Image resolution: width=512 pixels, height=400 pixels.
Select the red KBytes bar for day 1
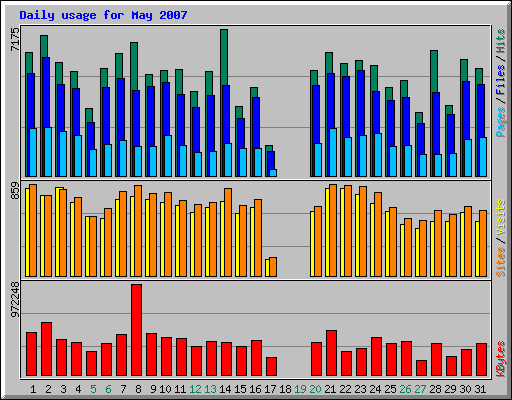[31, 354]
